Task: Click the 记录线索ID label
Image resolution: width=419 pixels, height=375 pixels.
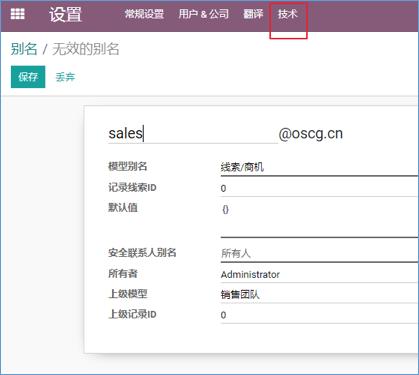Action: (x=132, y=187)
